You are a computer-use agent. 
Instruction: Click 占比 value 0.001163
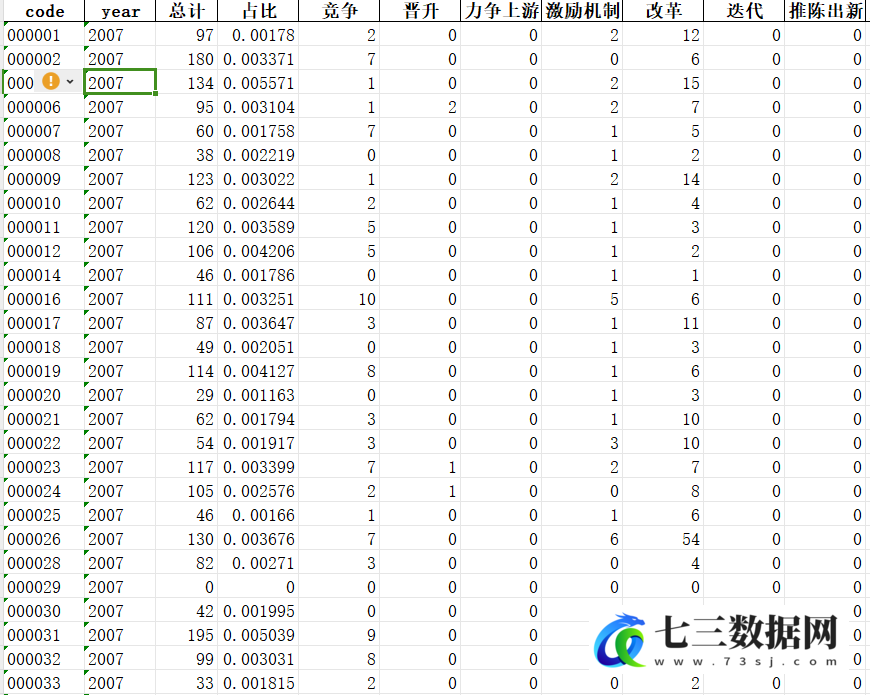[x=258, y=395]
